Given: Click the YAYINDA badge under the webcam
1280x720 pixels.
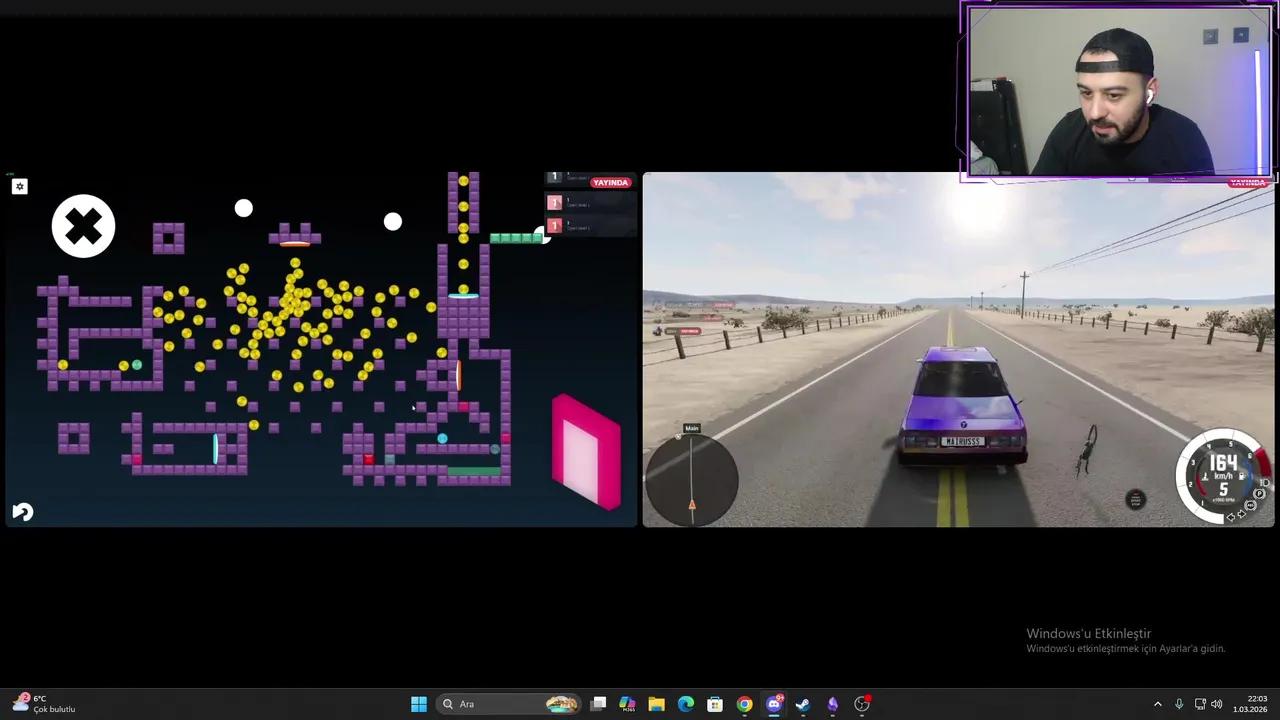Looking at the screenshot, I should click(1248, 183).
